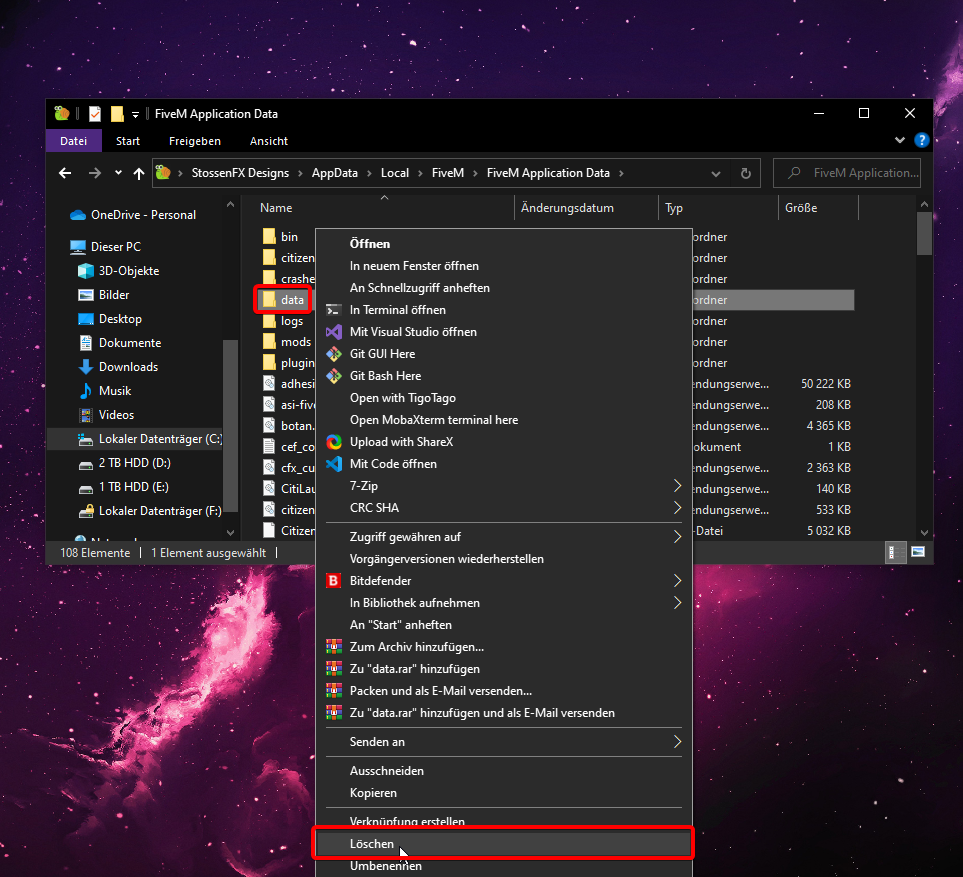Click the Explorer help question mark icon
Image resolution: width=963 pixels, height=877 pixels.
(x=922, y=141)
